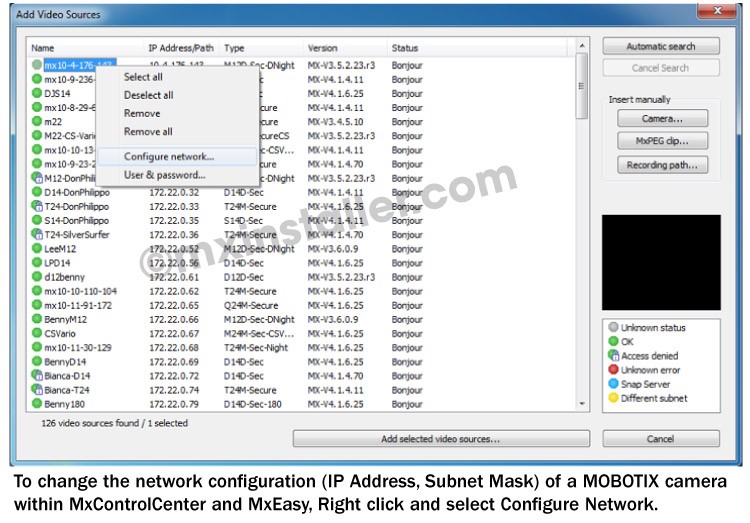Click the yellow Different subnet legend icon

coord(613,398)
